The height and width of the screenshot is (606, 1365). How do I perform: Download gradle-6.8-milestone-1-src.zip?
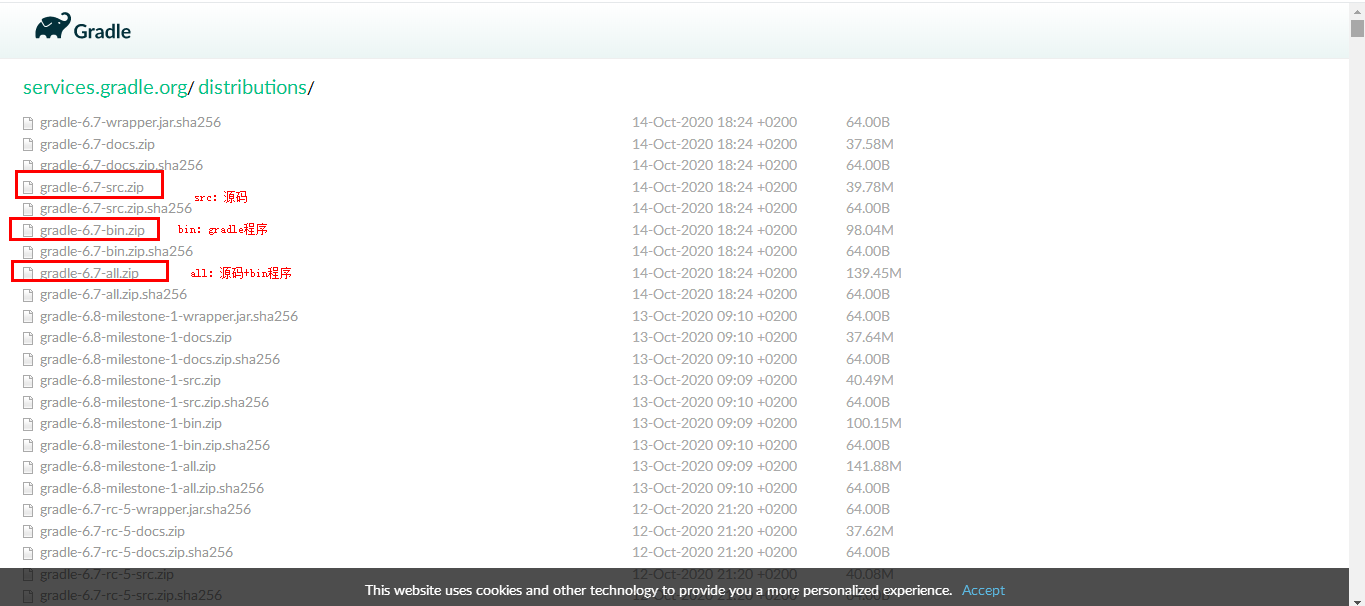coord(130,380)
